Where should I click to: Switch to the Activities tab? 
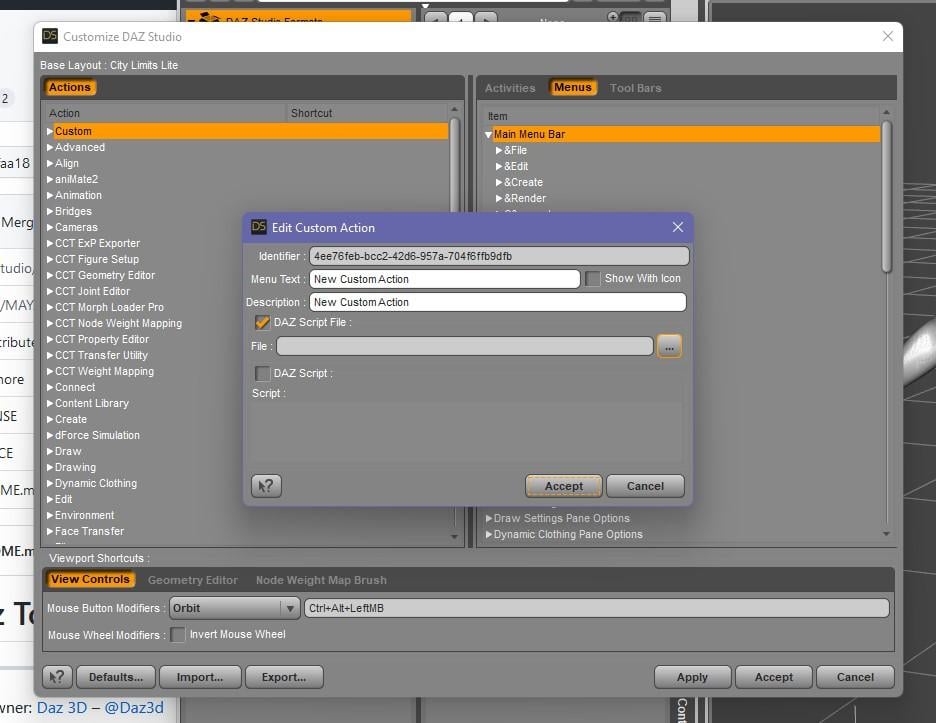coord(510,88)
